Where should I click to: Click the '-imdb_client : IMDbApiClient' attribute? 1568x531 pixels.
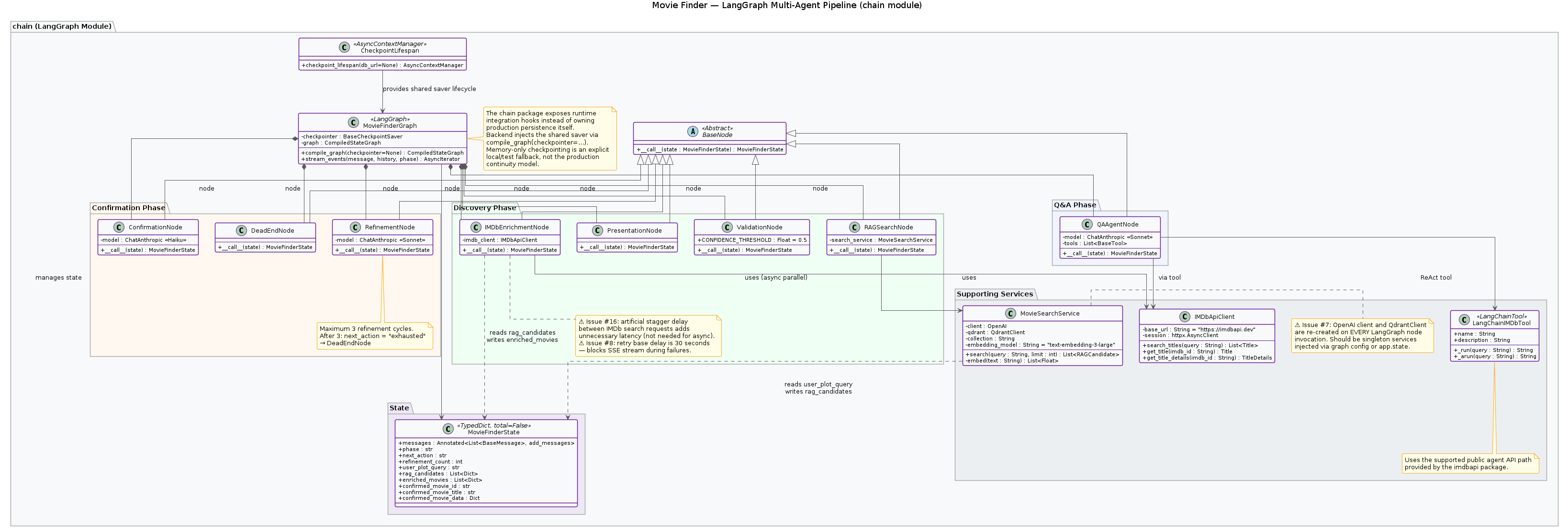[500, 240]
